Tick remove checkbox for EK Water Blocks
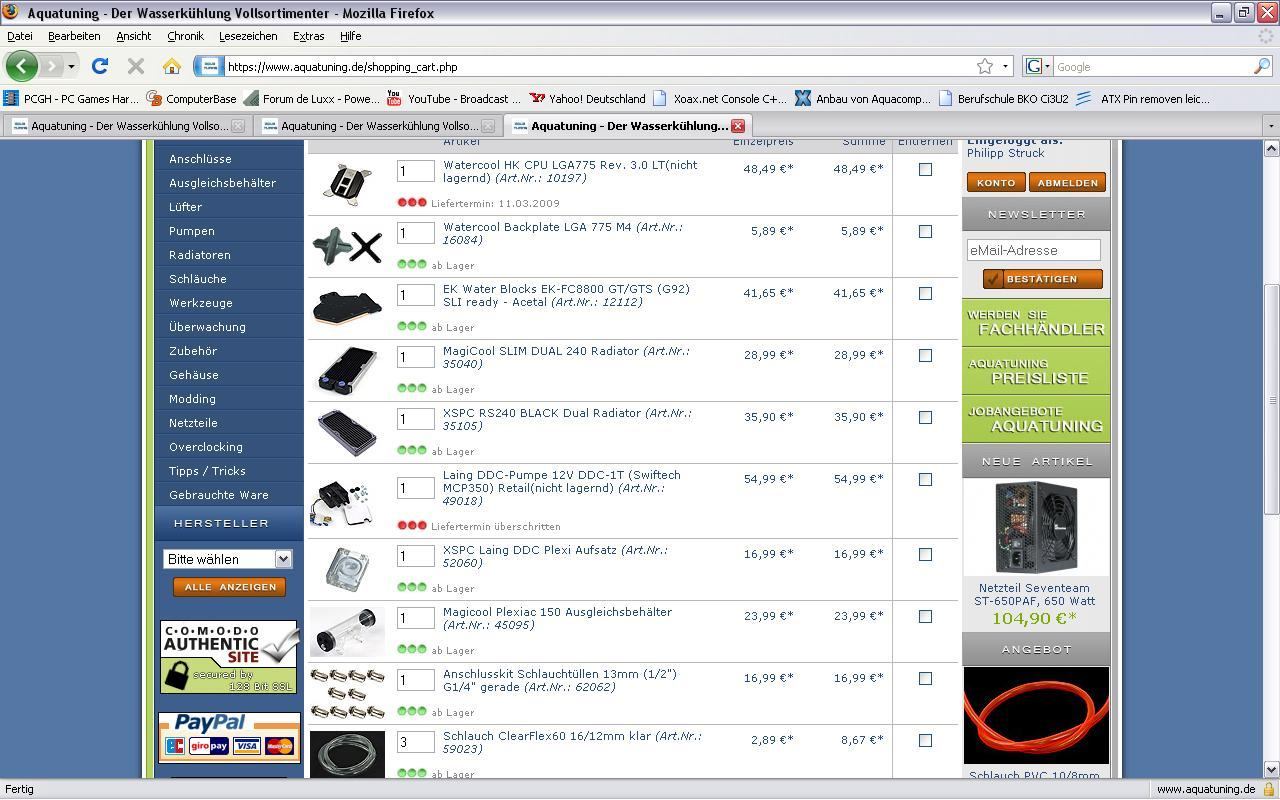Viewport: 1280px width, 800px height. [x=925, y=293]
